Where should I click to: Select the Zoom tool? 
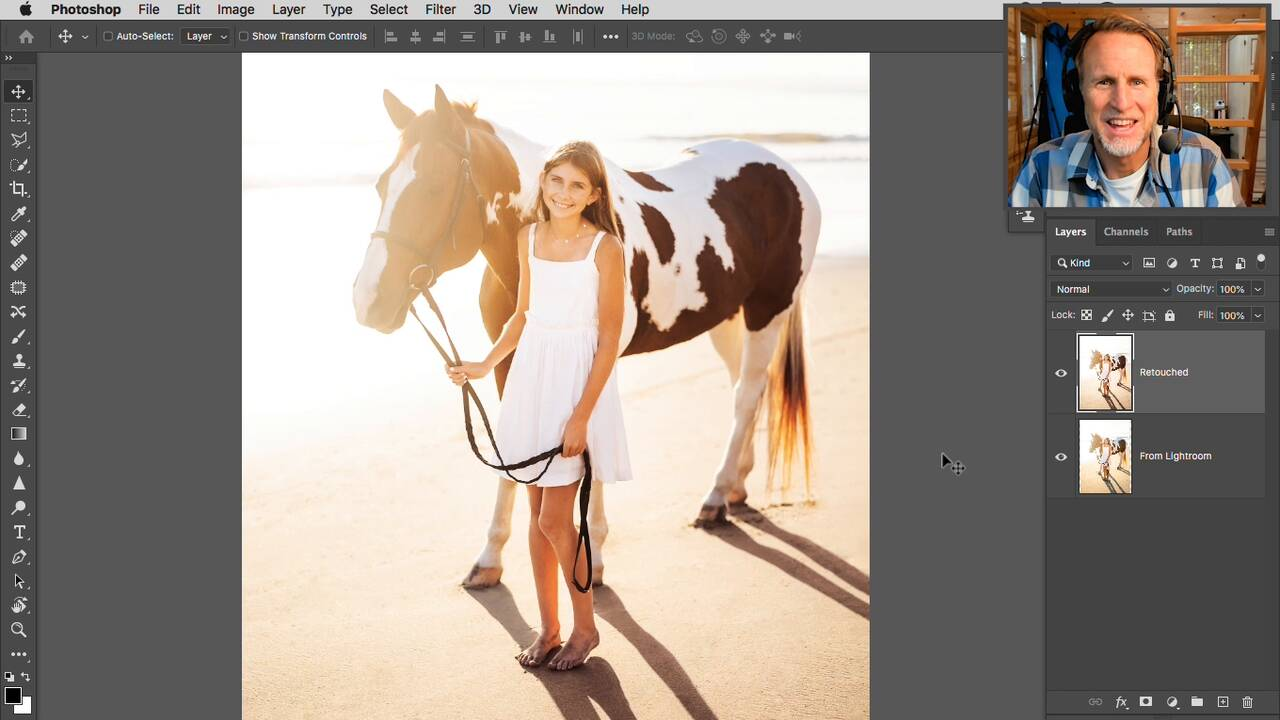click(x=18, y=630)
